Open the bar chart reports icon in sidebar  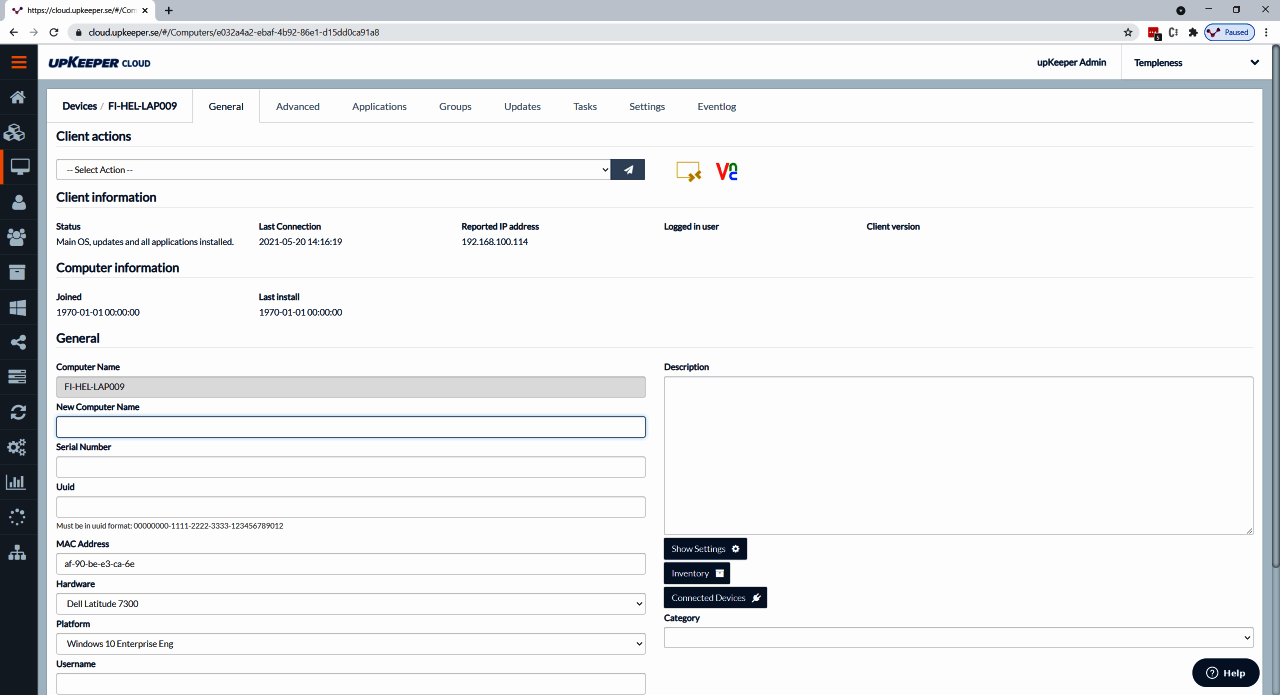pos(20,482)
